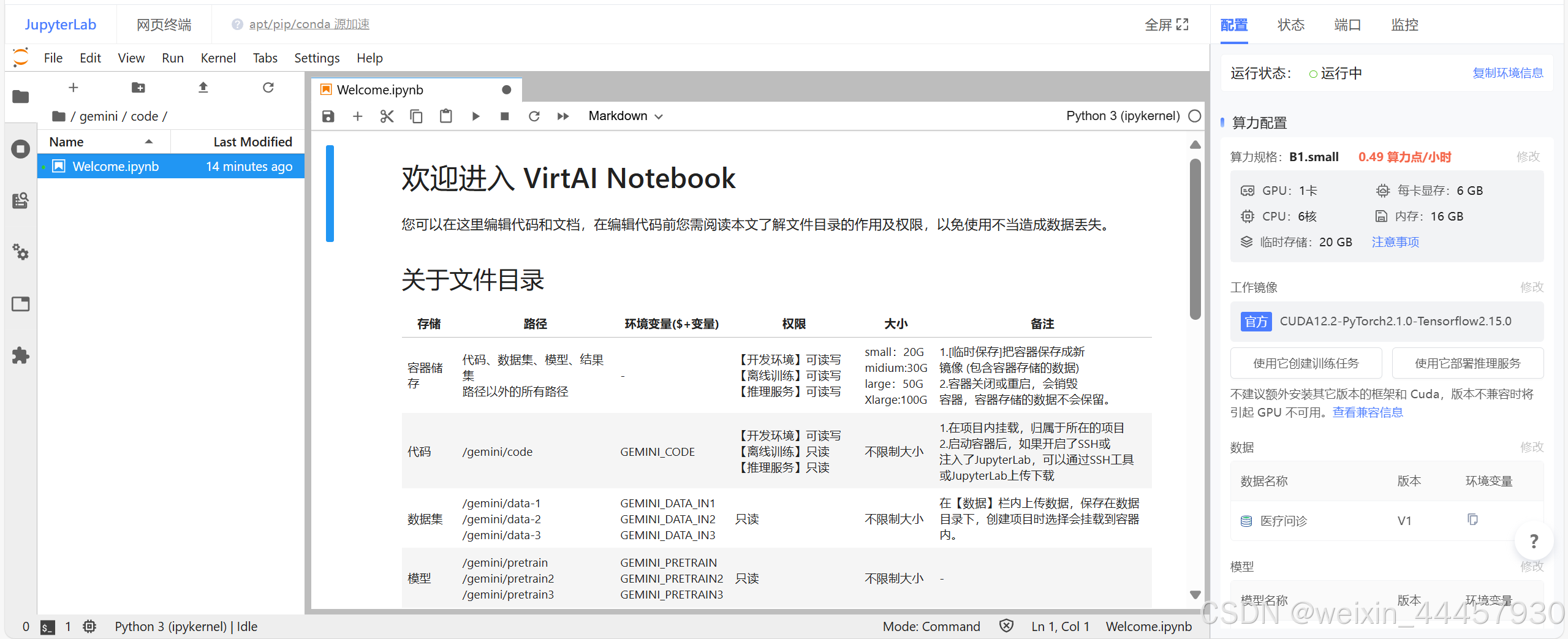The height and width of the screenshot is (639, 1568).
Task: Click the code breadcrumb folder
Action: 144,116
